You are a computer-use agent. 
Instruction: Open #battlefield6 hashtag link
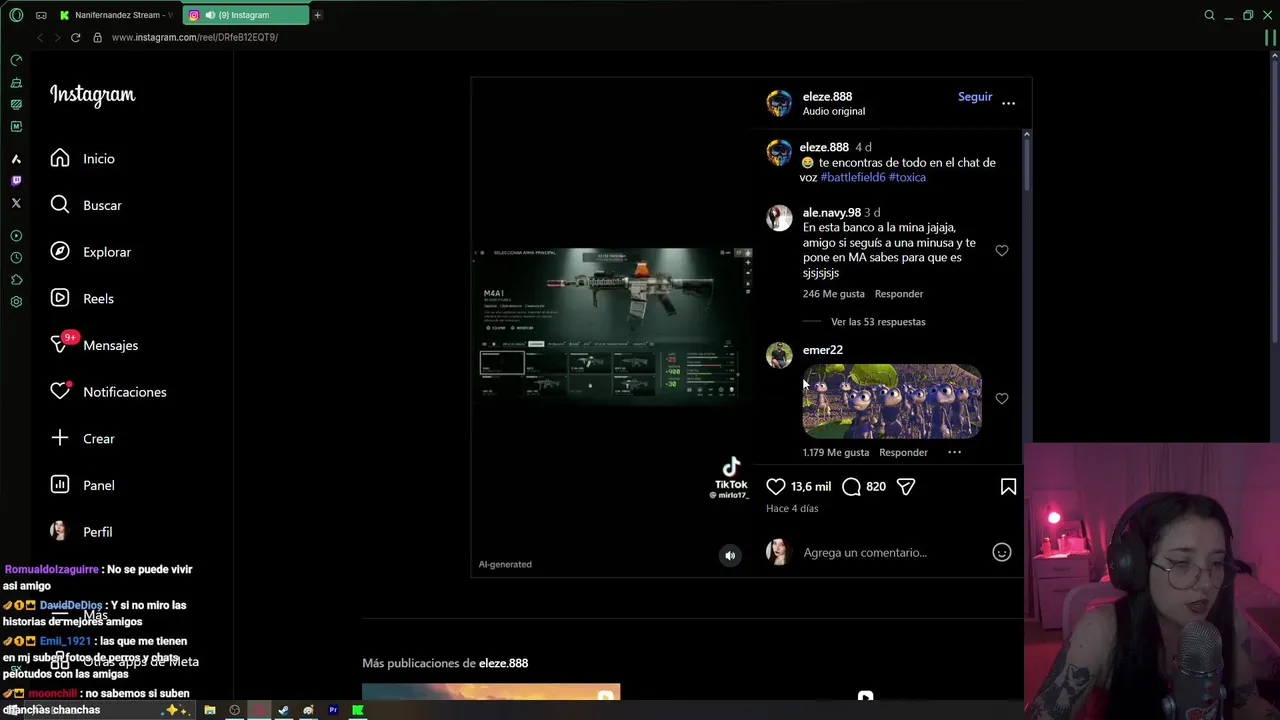(x=853, y=177)
